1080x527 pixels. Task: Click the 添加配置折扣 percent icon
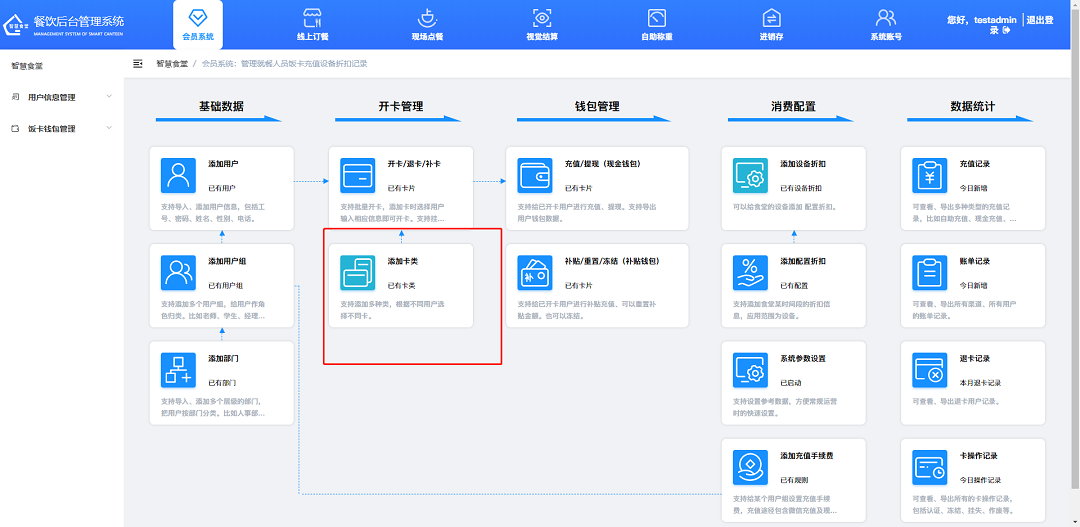pos(750,272)
